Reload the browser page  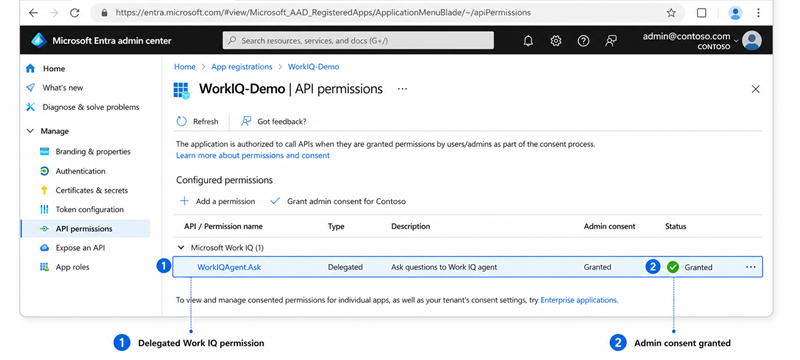pyautogui.click(x=74, y=13)
